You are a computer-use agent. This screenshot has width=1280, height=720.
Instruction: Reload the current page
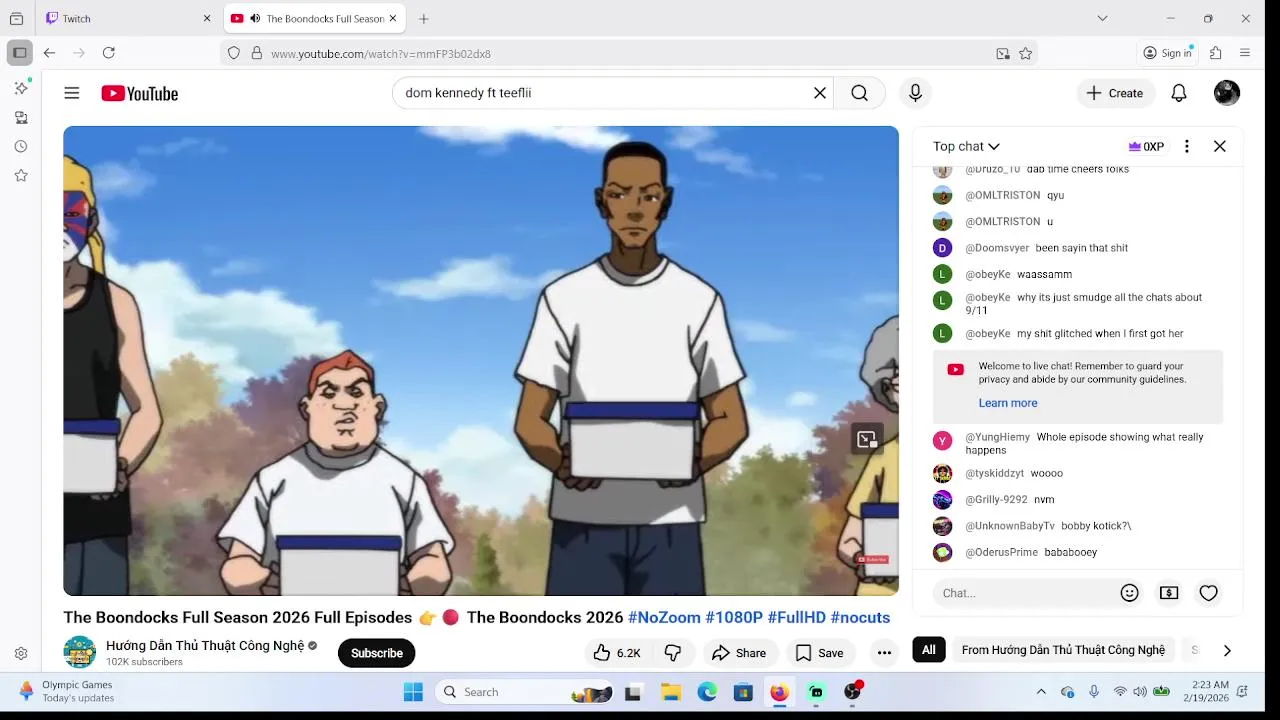pyautogui.click(x=109, y=53)
